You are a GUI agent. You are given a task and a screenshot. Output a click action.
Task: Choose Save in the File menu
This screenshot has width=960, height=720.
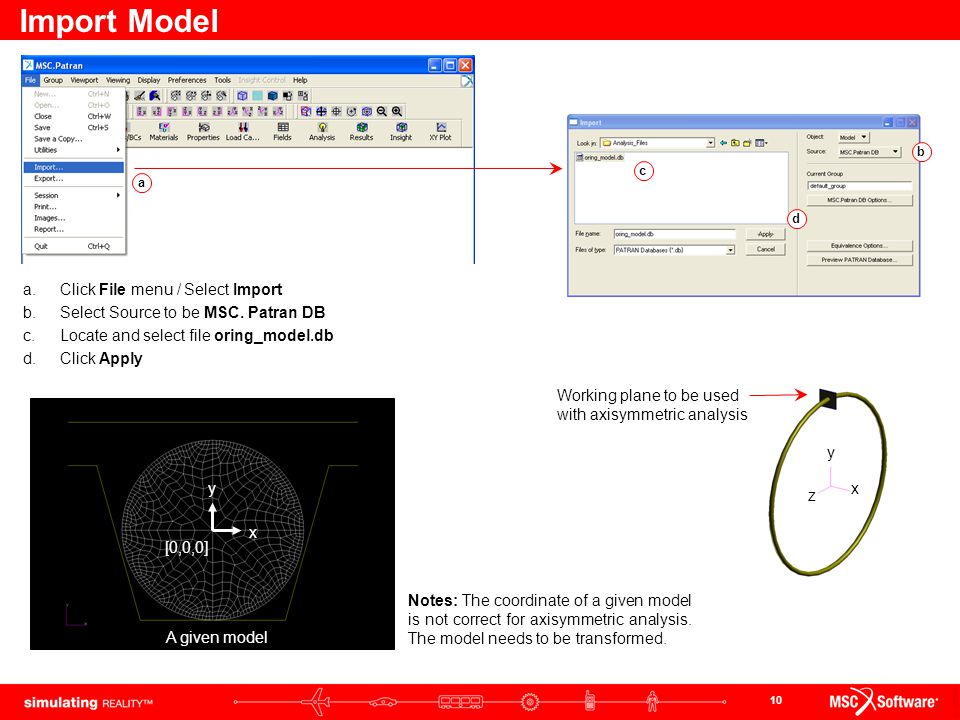(73, 127)
